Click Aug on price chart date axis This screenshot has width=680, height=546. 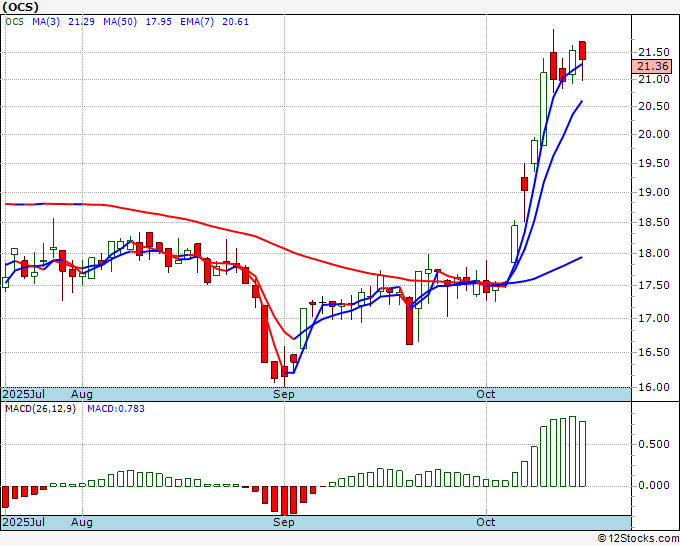click(x=82, y=394)
